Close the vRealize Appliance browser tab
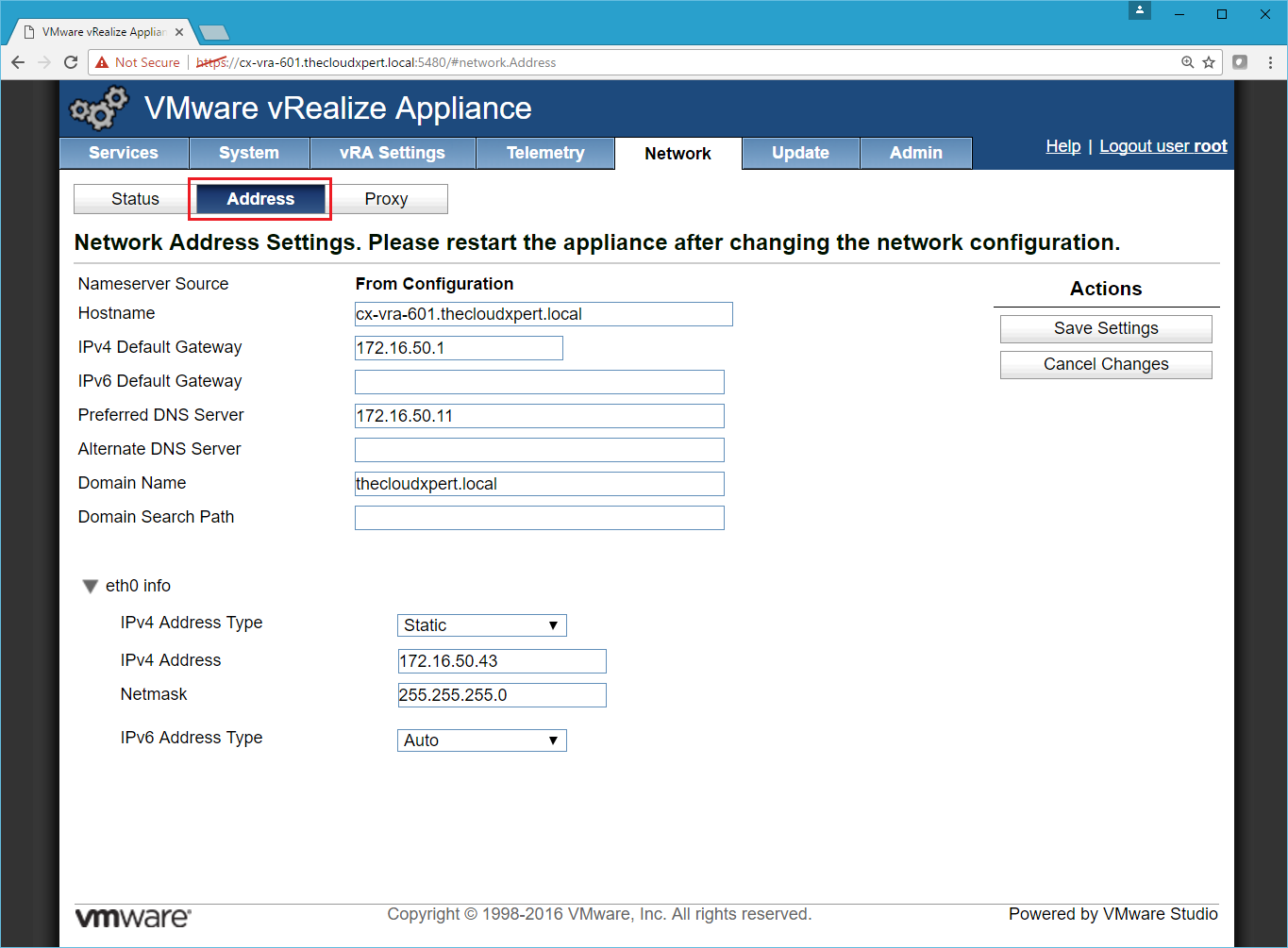Image resolution: width=1288 pixels, height=948 pixels. tap(179, 32)
